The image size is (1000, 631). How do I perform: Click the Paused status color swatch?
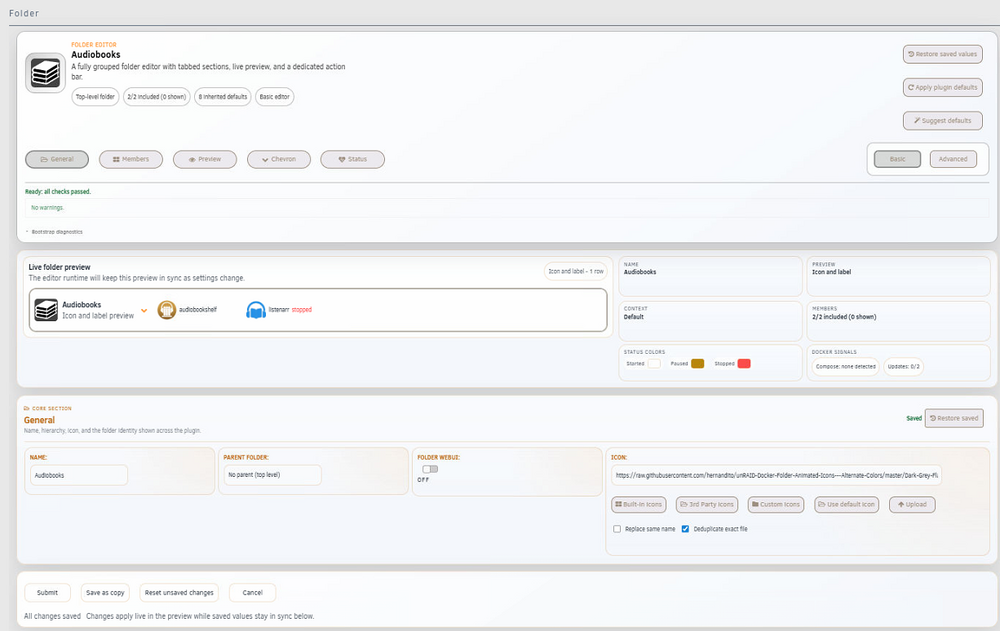[x=697, y=364]
